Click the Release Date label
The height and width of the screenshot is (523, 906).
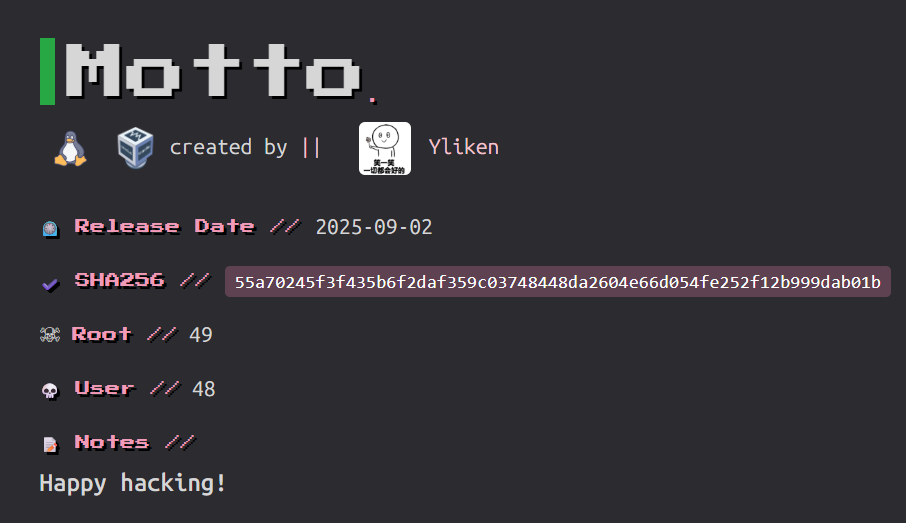click(165, 226)
